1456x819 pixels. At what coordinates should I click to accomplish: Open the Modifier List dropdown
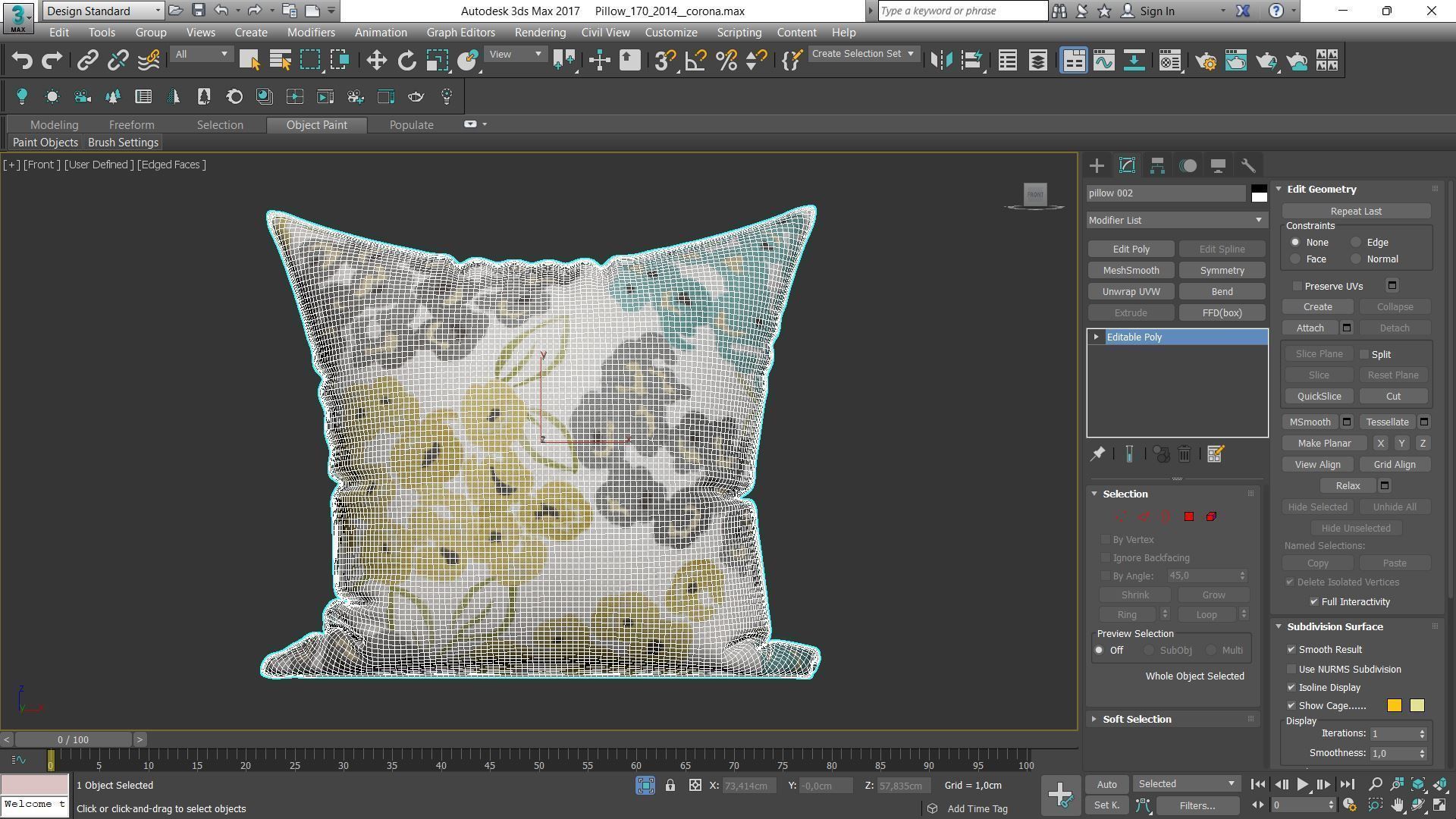(1176, 220)
